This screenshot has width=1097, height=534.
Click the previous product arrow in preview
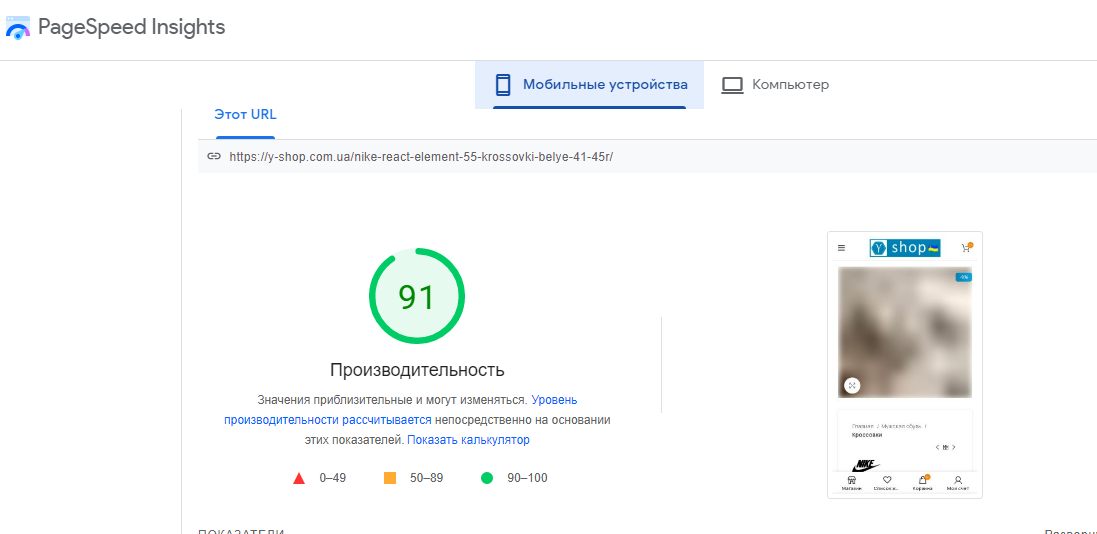[937, 447]
